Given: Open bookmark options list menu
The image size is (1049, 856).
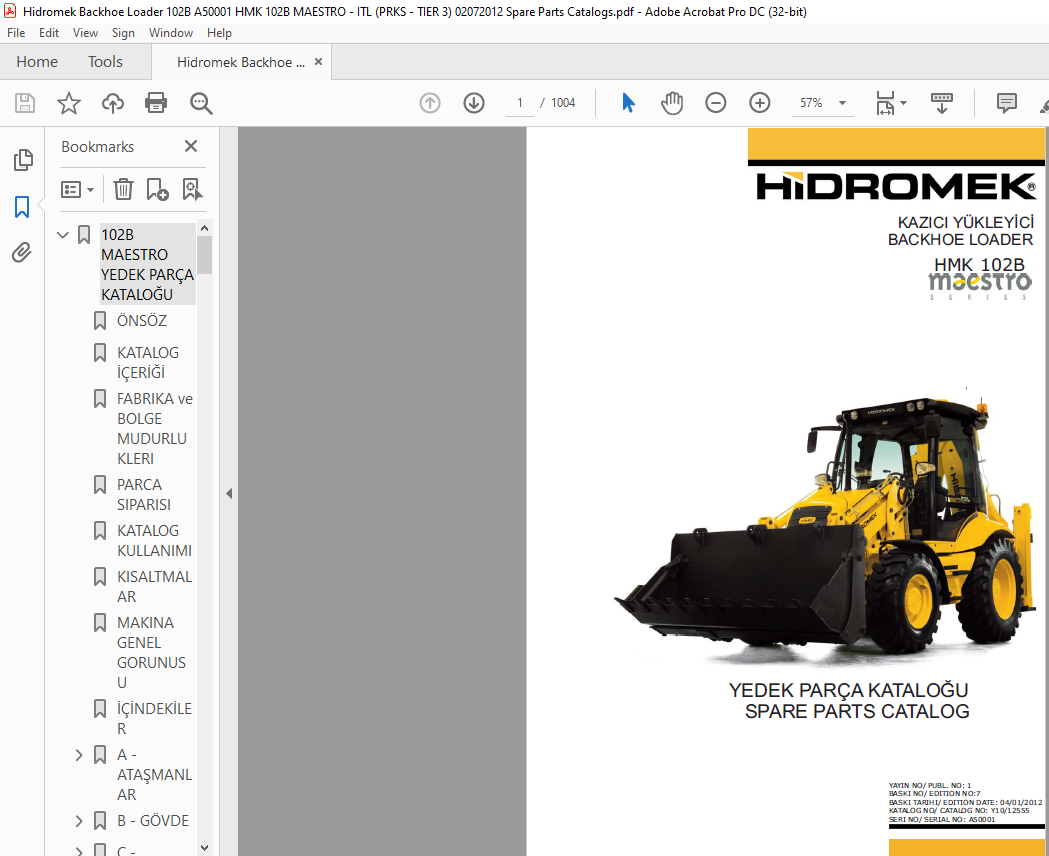Looking at the screenshot, I should point(77,189).
